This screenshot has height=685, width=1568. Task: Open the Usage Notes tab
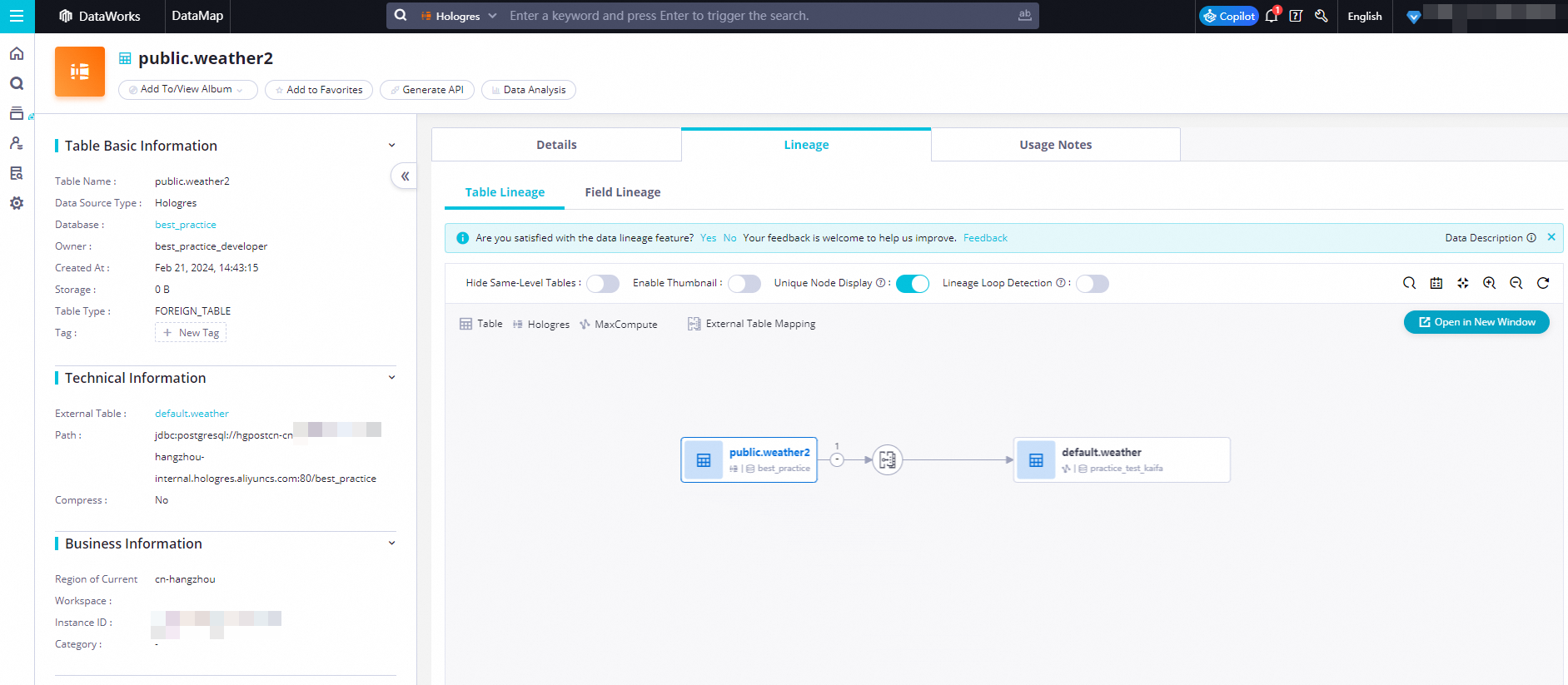click(x=1056, y=145)
